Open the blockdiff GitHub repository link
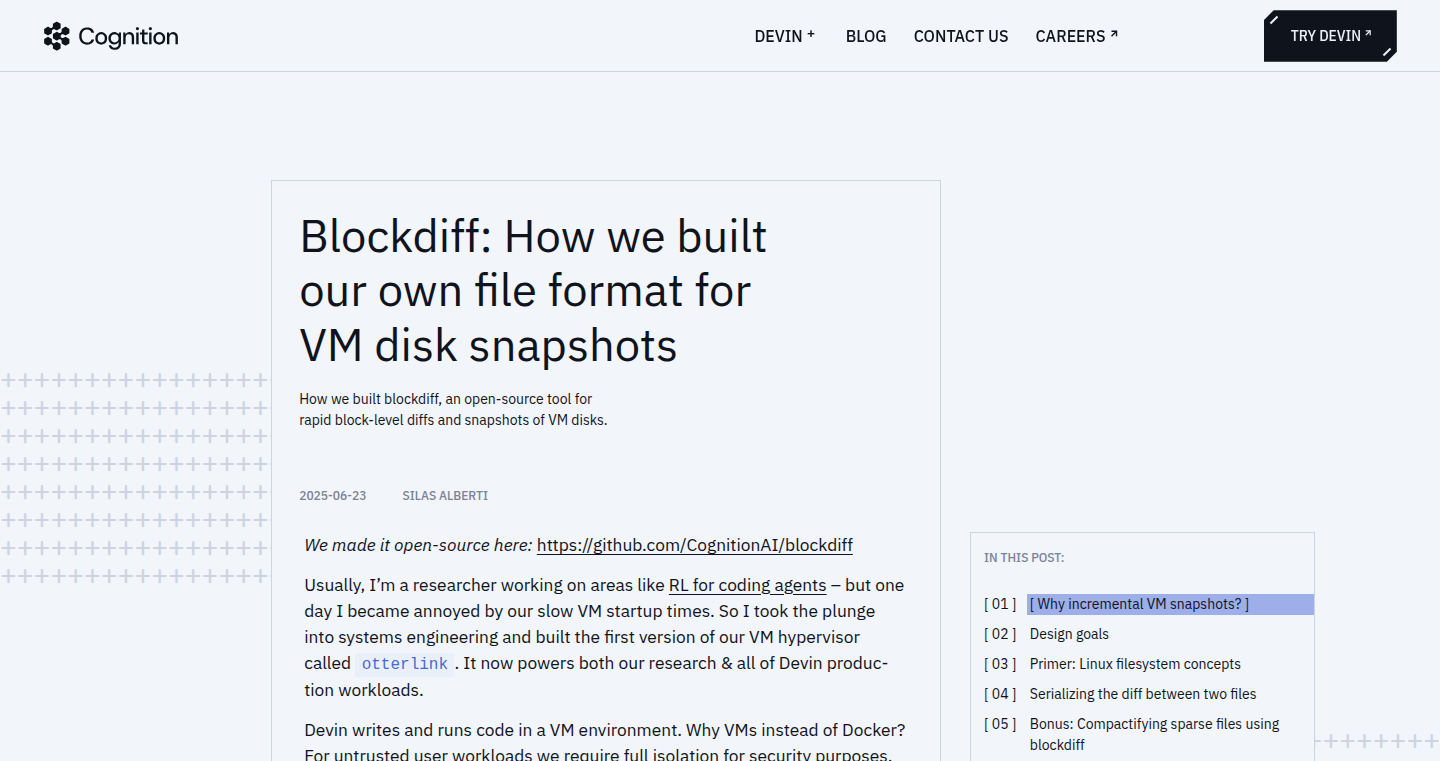 coord(695,545)
